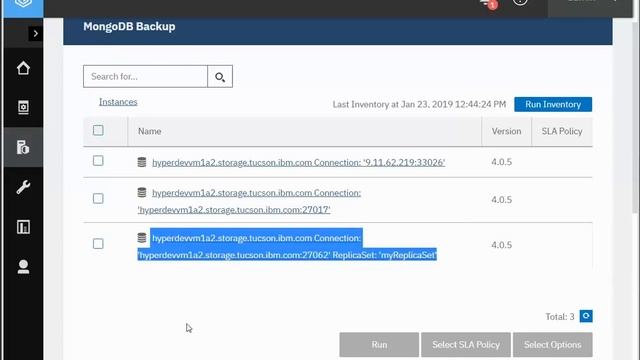Click version 4.0.5 in the 27017 row
This screenshot has width=640, height=360.
click(502, 200)
